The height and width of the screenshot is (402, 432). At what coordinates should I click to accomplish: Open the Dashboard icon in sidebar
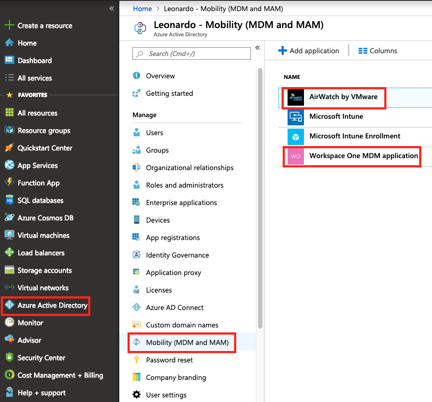[x=9, y=60]
